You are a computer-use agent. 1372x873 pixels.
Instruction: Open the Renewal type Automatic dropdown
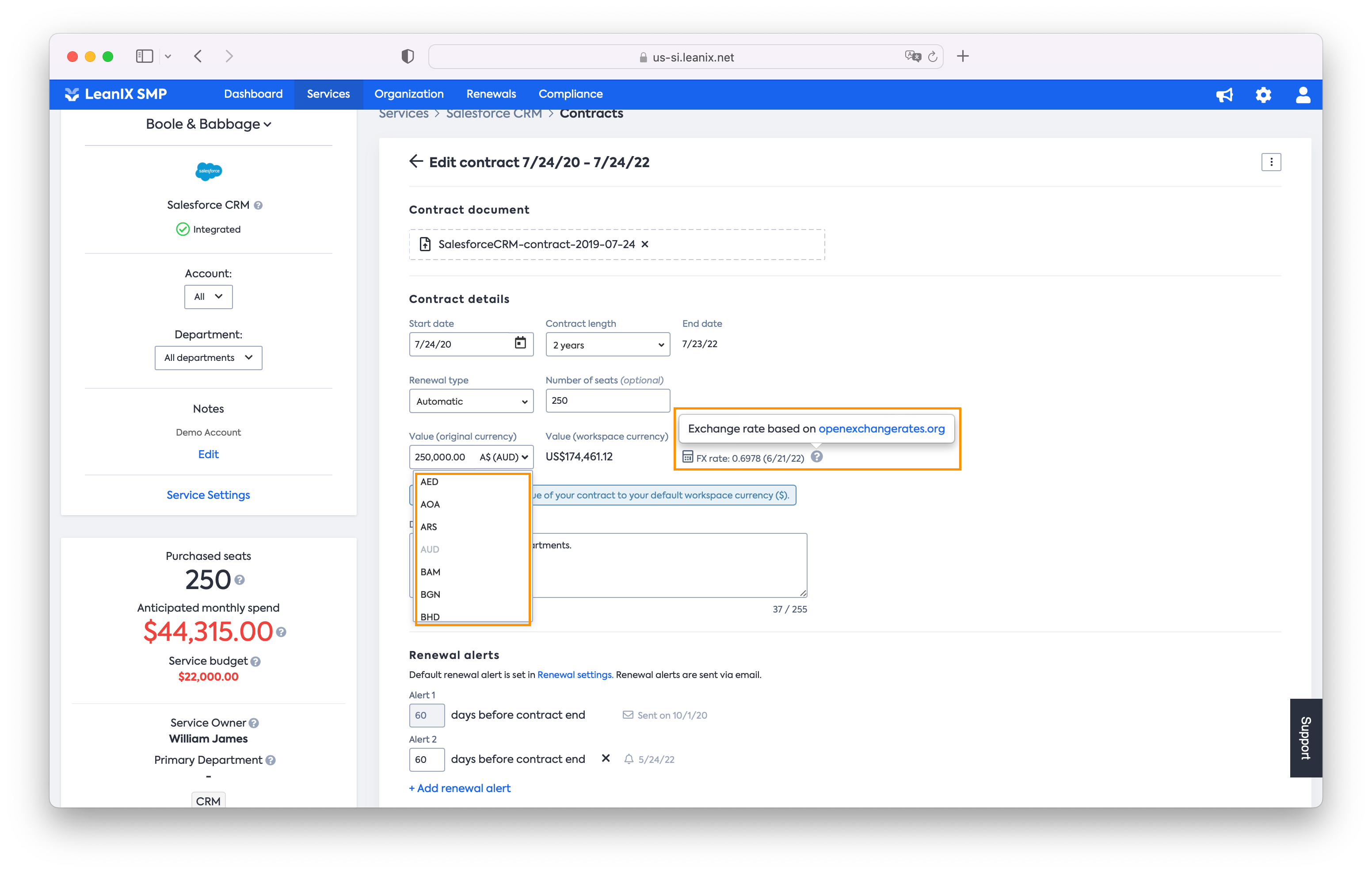click(x=471, y=401)
